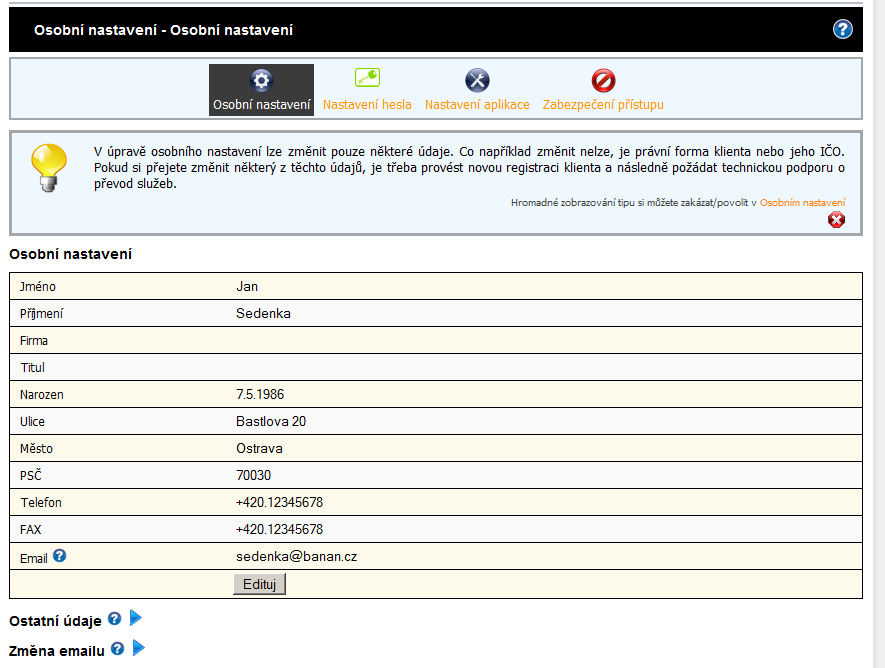Click the email value sedenka@banan.cz

296,556
